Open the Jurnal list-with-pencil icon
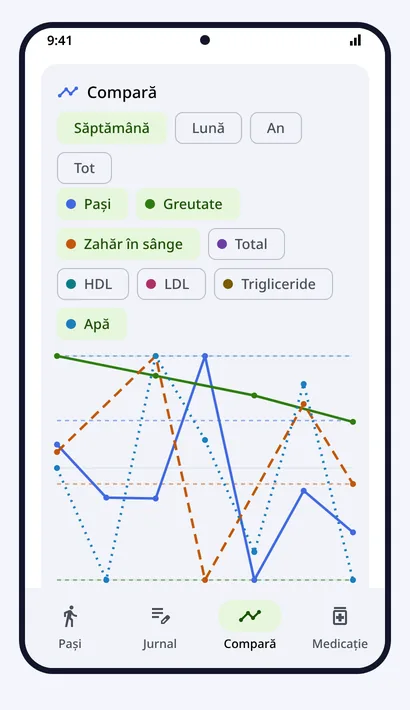This screenshot has height=710, width=410. (x=160, y=616)
